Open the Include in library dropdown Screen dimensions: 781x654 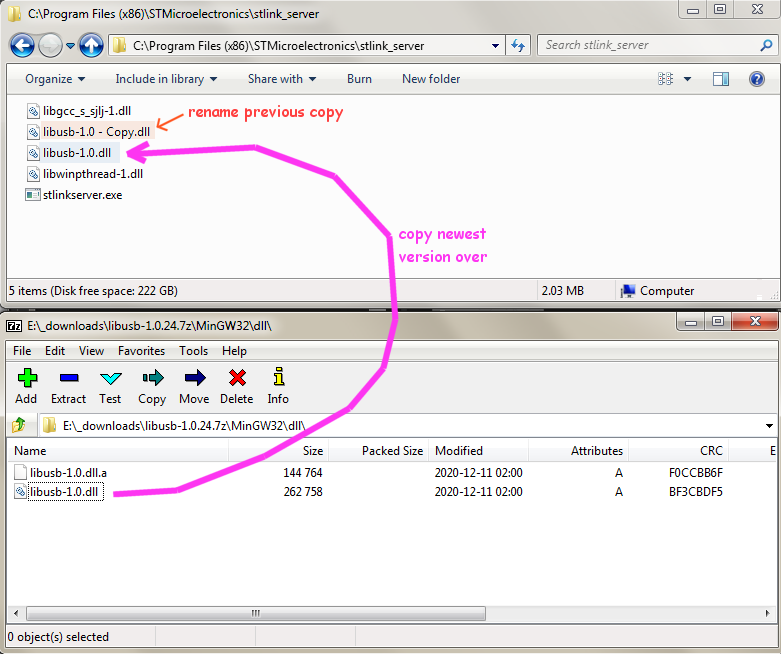[x=166, y=79]
